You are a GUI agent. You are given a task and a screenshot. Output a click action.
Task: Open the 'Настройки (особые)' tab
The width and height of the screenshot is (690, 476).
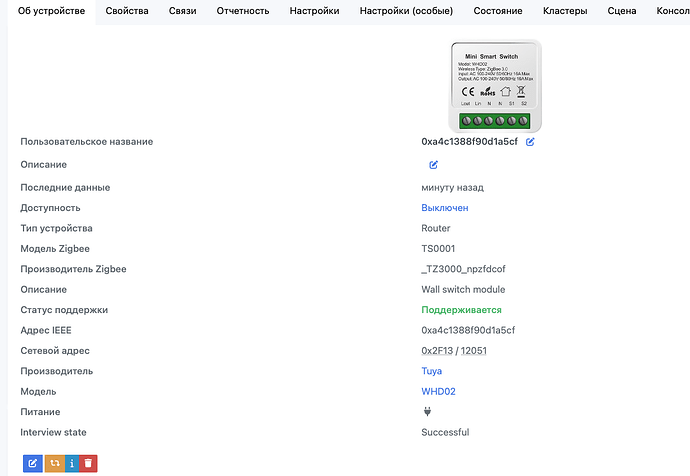point(406,11)
